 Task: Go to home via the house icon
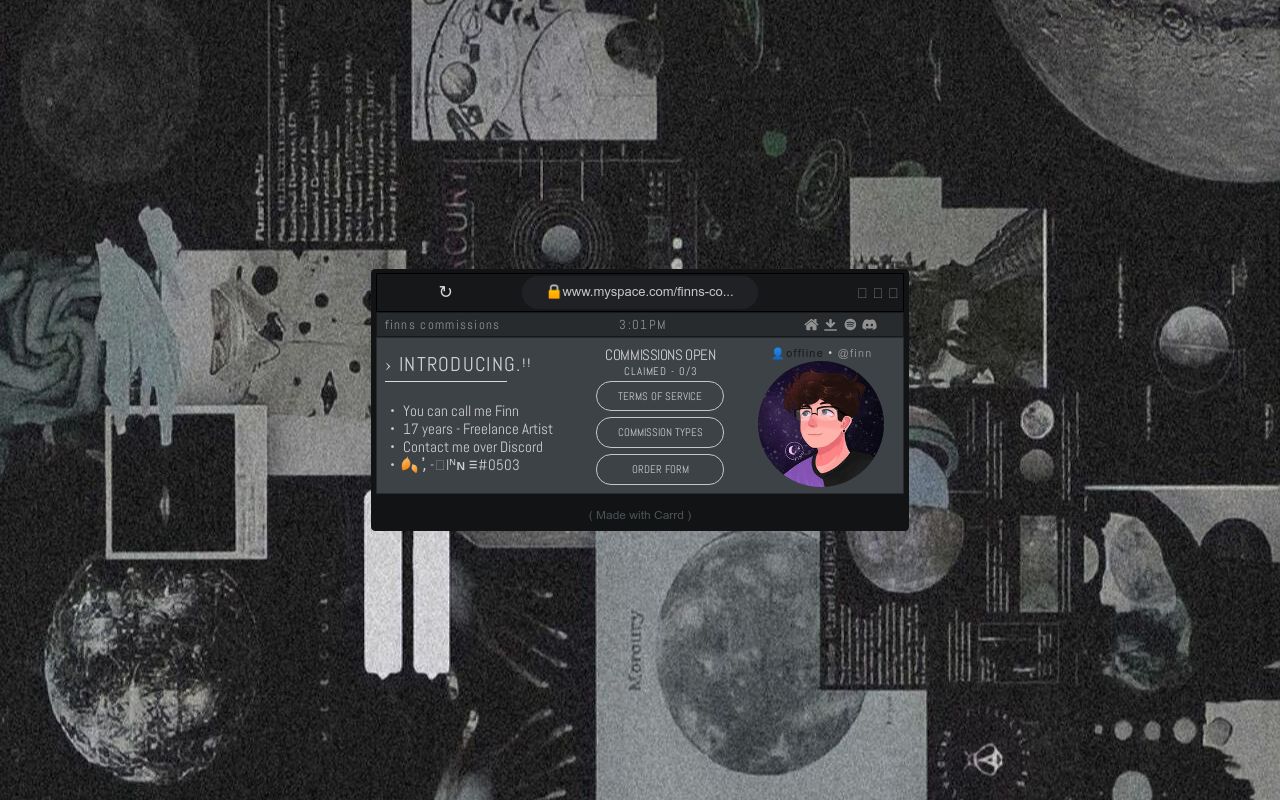[811, 325]
